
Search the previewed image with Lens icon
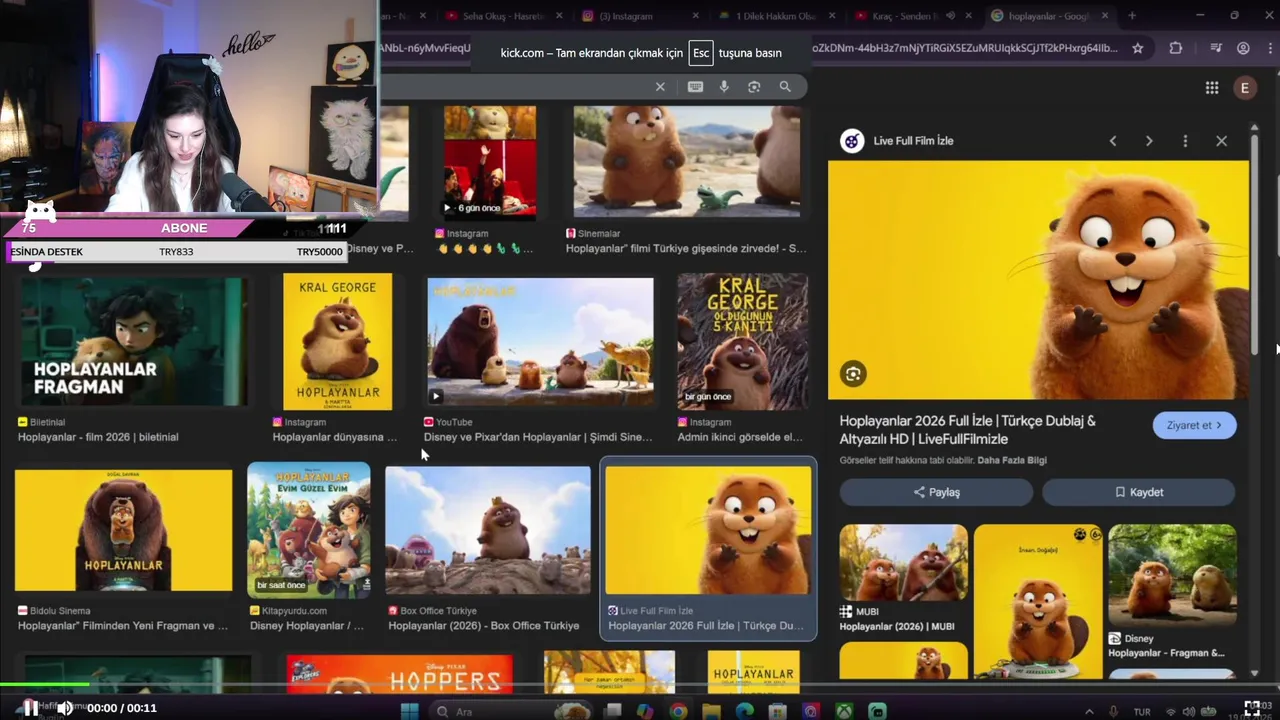(x=853, y=374)
